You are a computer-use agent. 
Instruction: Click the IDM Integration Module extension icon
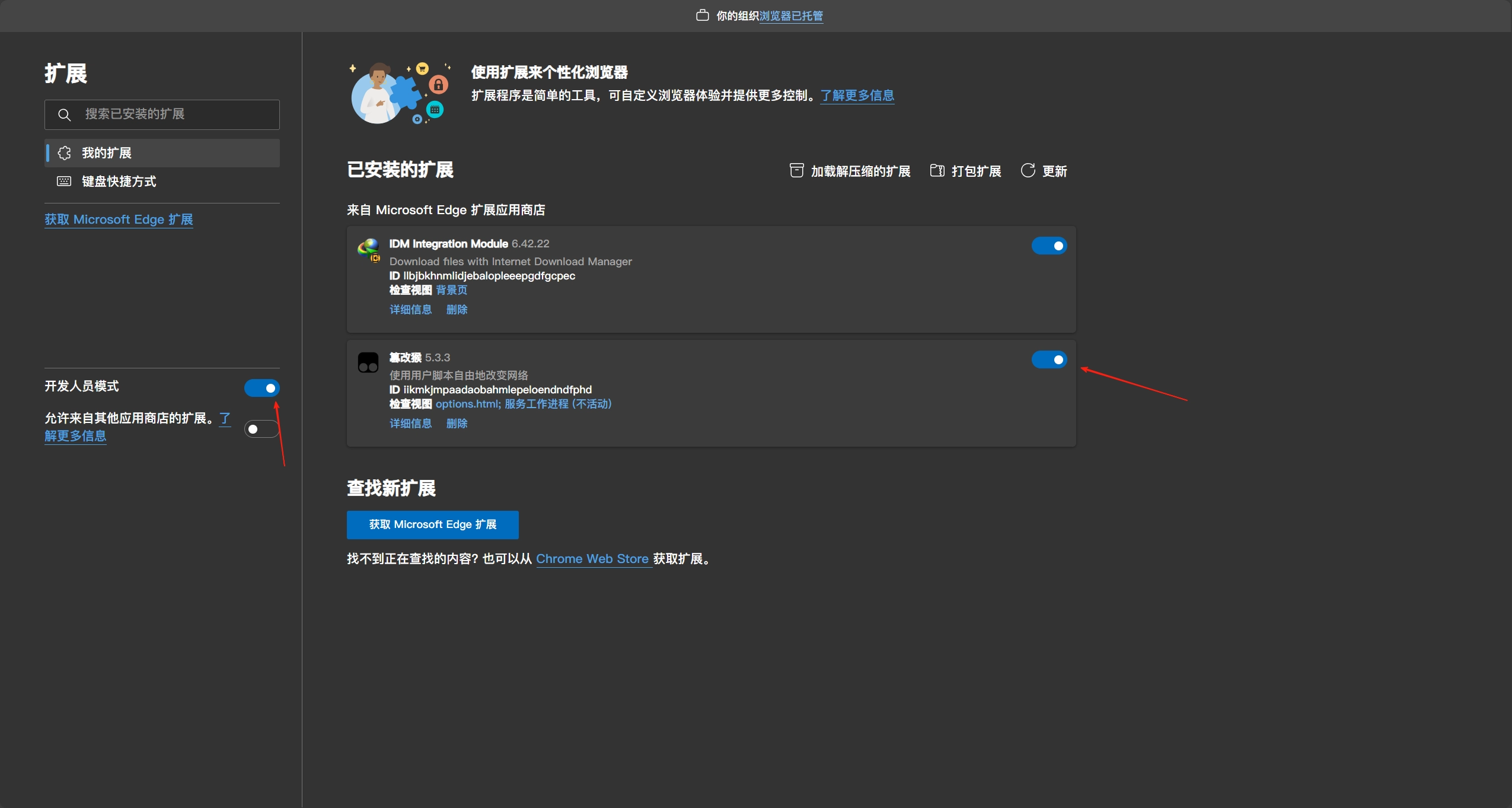click(x=369, y=250)
